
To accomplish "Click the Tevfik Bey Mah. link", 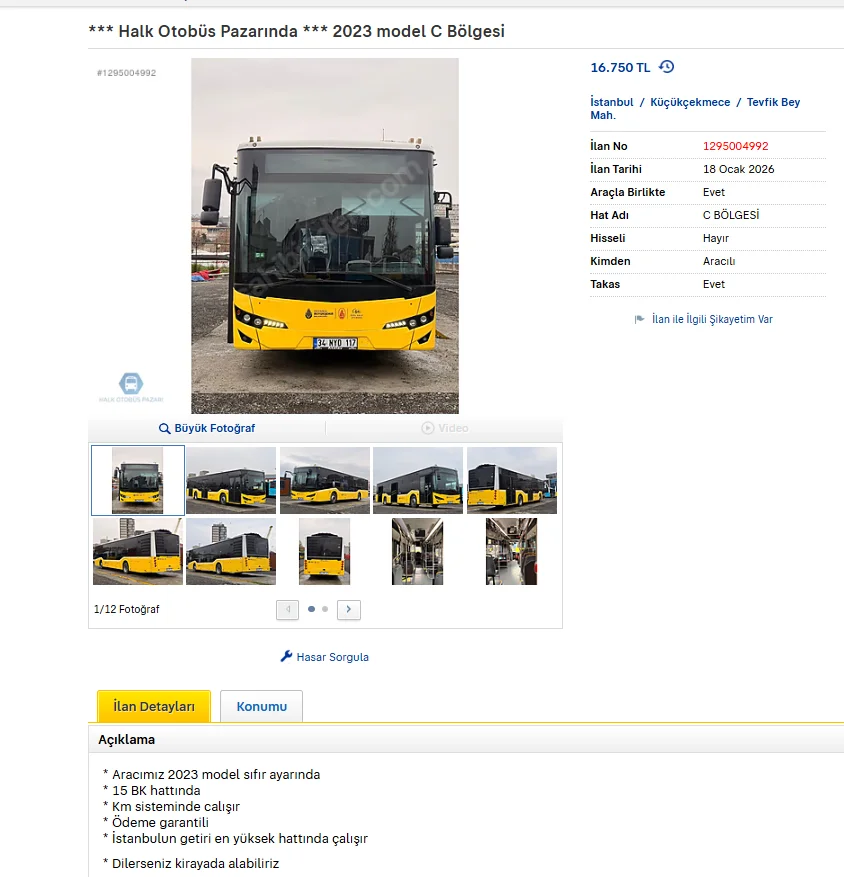I will pos(695,109).
